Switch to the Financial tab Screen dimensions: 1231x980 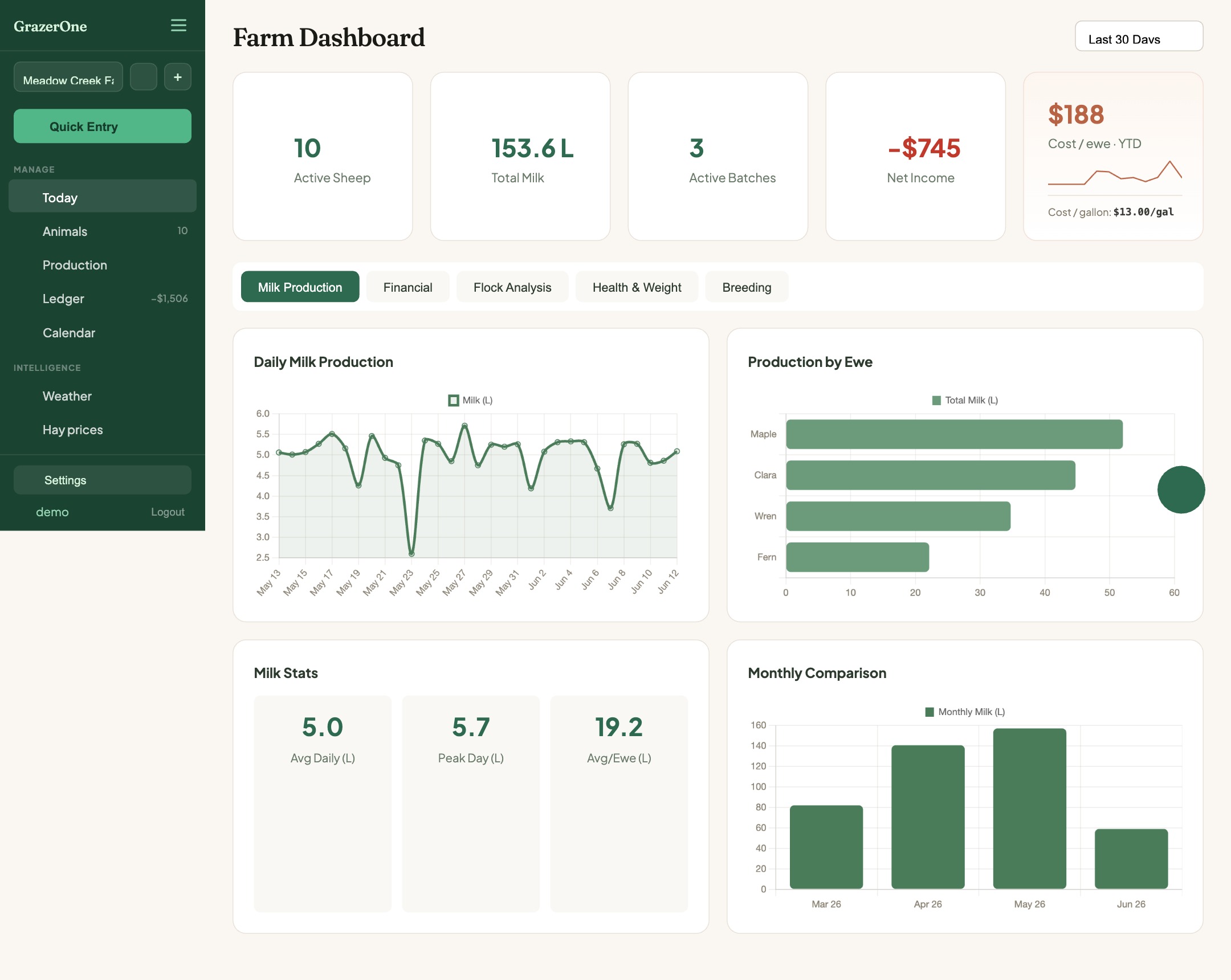[407, 287]
